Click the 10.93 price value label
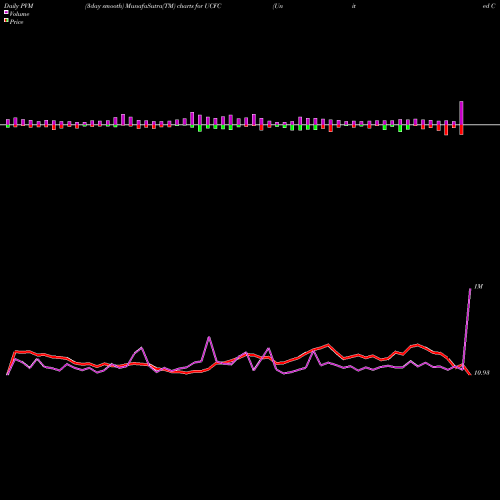 coord(482,373)
